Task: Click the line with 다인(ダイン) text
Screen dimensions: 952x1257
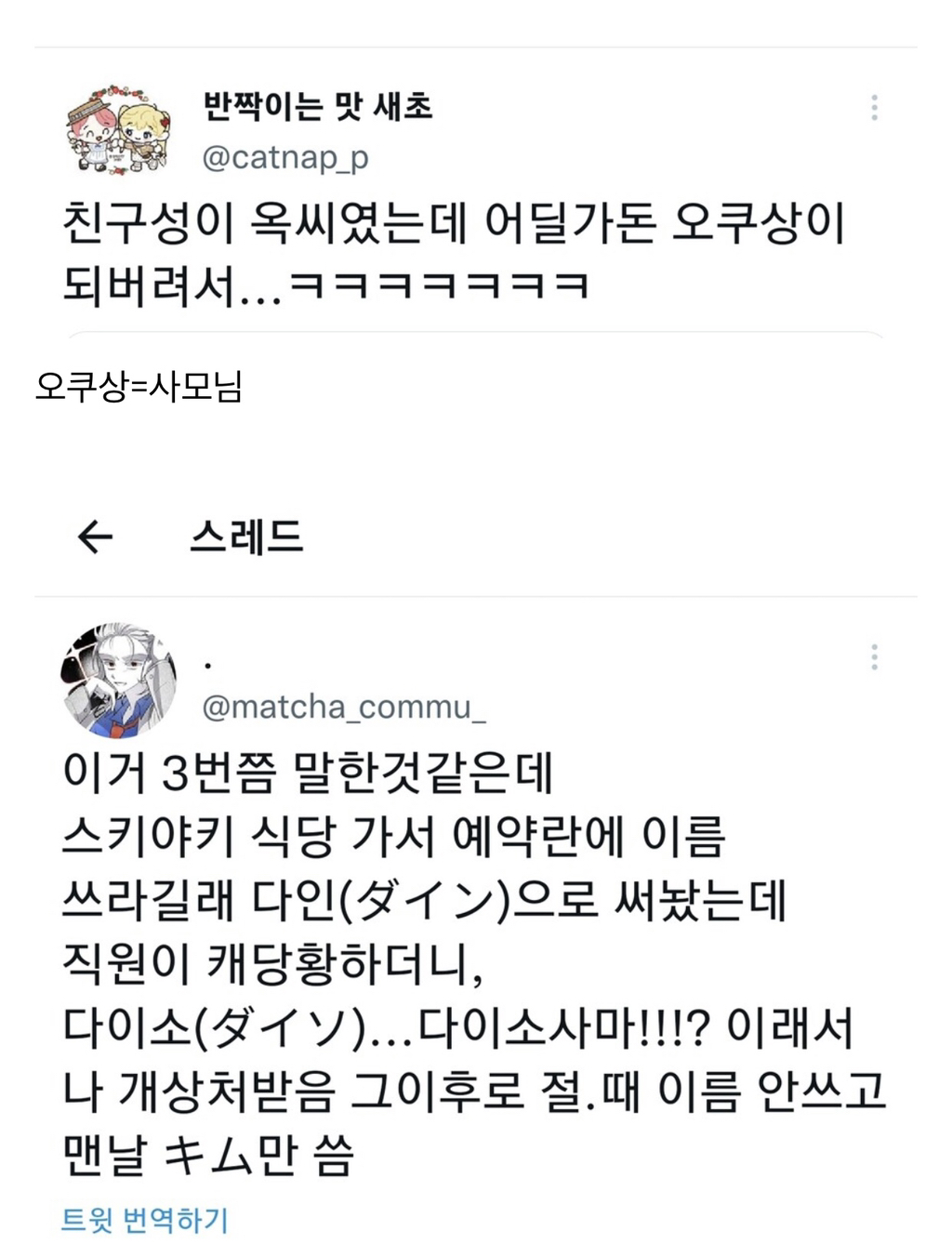Action: tap(424, 901)
